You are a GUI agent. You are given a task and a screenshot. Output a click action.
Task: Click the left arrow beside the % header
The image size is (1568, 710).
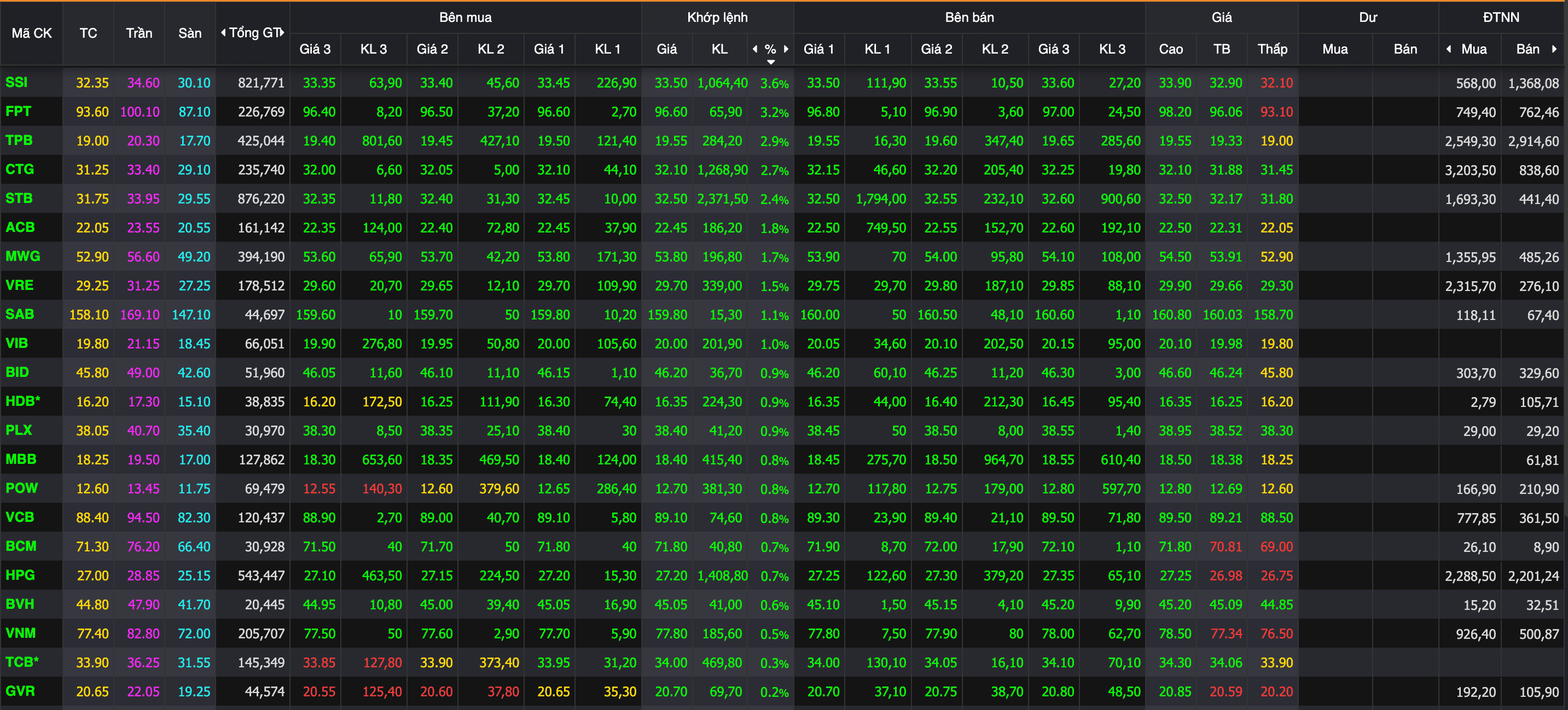point(756,49)
